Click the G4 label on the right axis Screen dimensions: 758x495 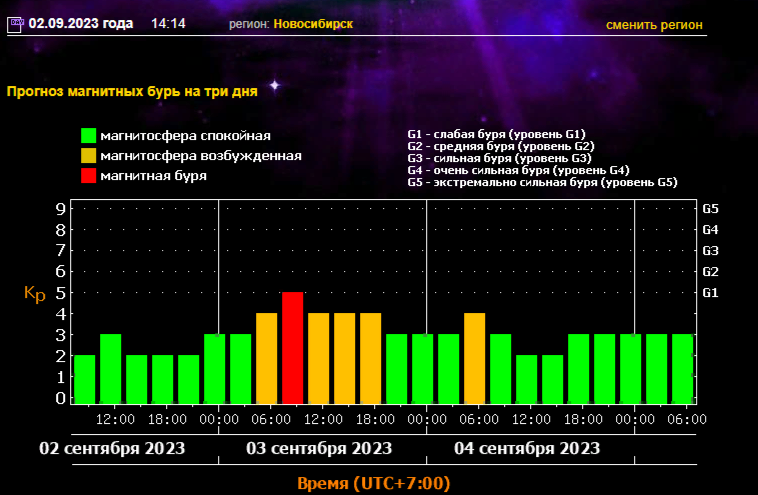coord(710,230)
